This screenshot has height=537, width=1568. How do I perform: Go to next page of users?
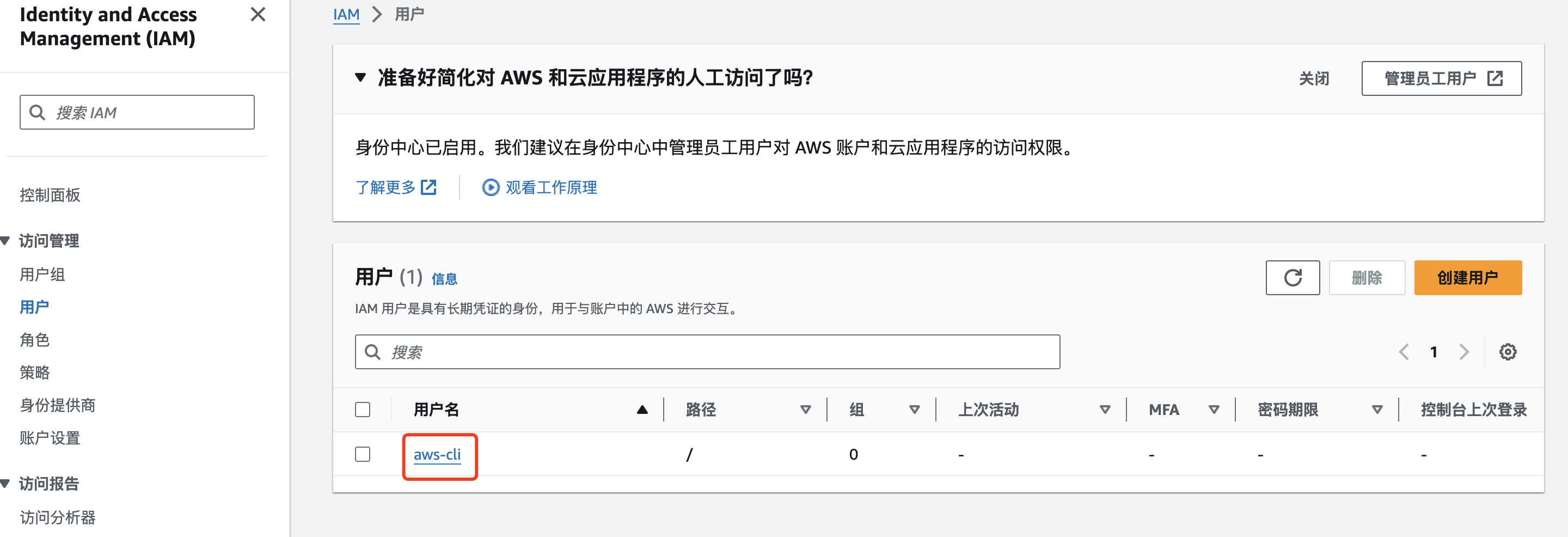pos(1464,352)
